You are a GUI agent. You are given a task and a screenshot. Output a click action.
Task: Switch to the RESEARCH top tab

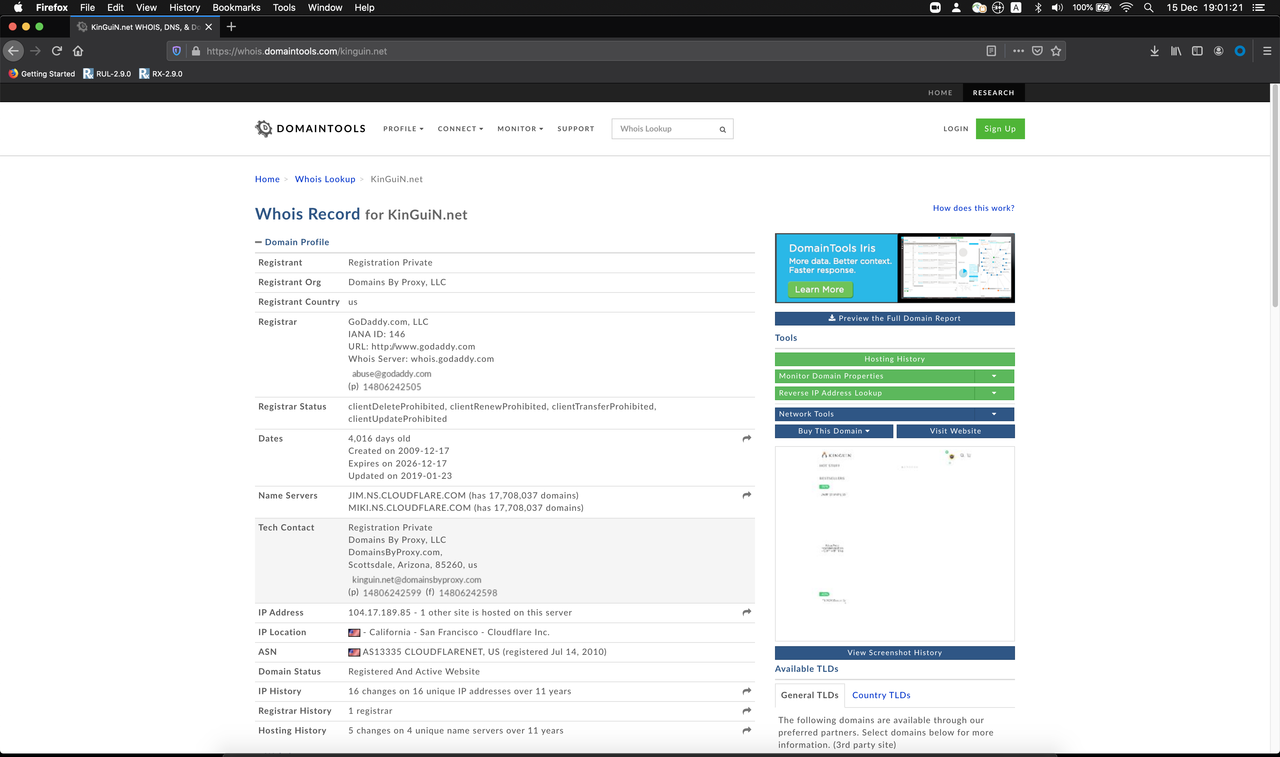[x=994, y=93]
